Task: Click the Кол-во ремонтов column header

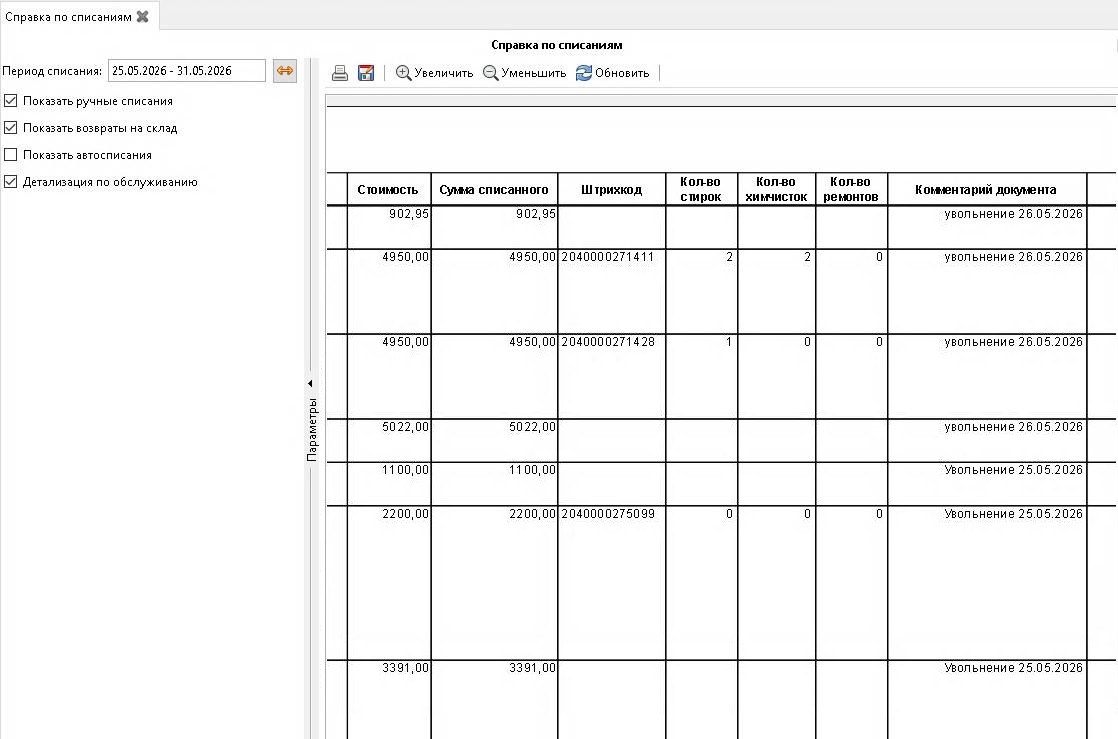Action: tap(851, 190)
